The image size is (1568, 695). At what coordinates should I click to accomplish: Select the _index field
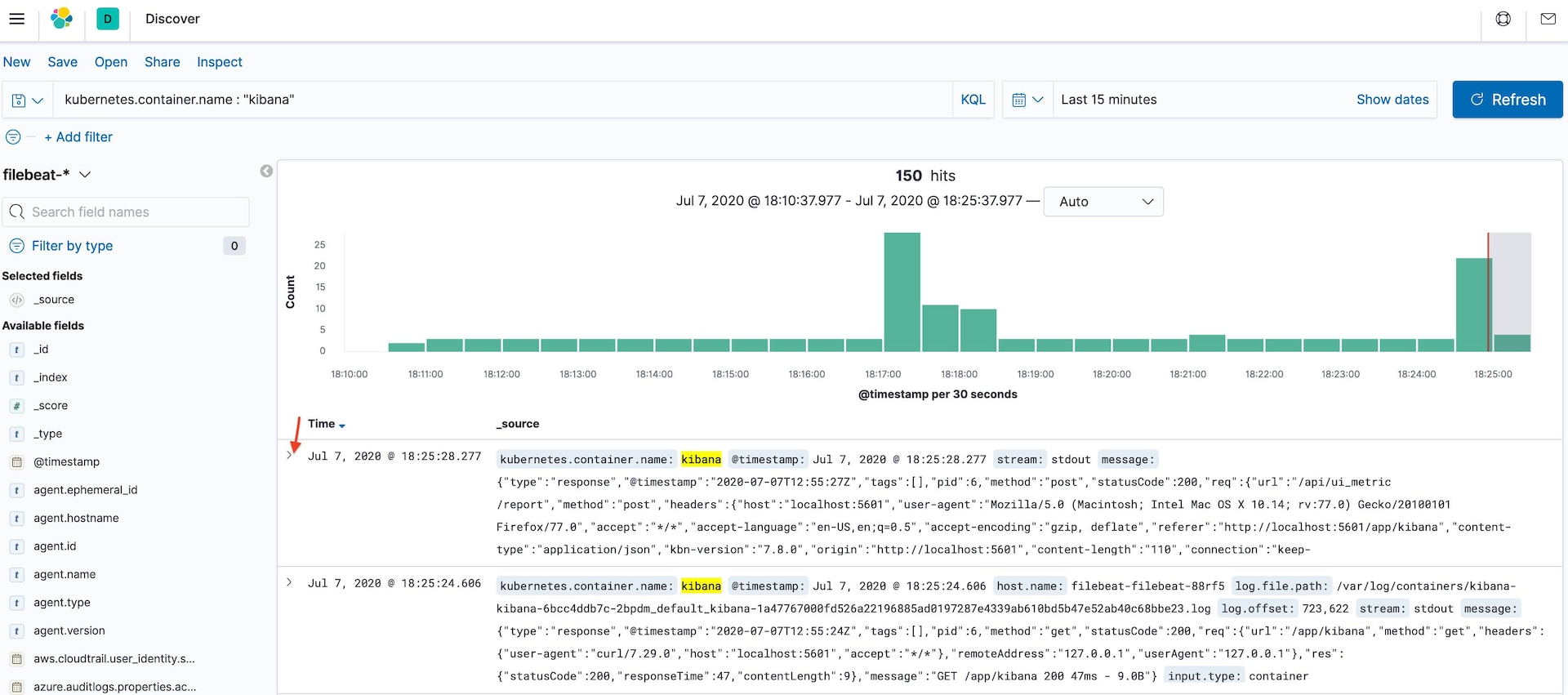[x=51, y=377]
